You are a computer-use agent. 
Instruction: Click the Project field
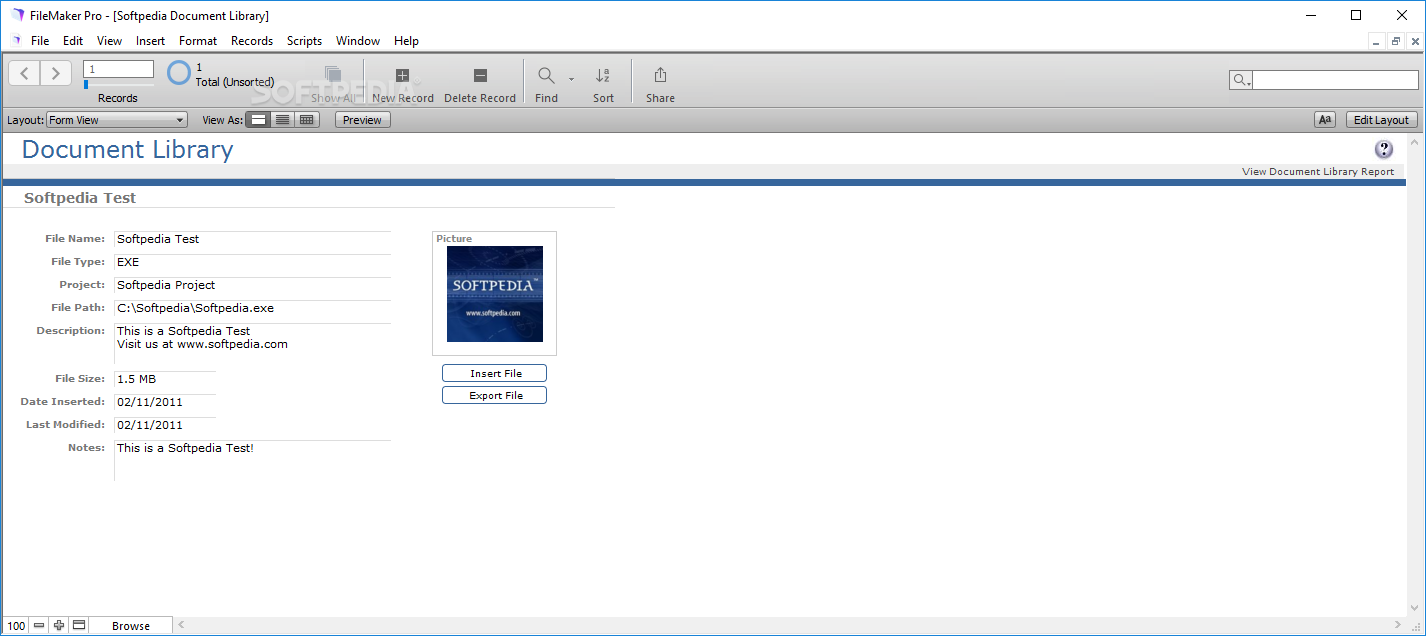click(253, 285)
